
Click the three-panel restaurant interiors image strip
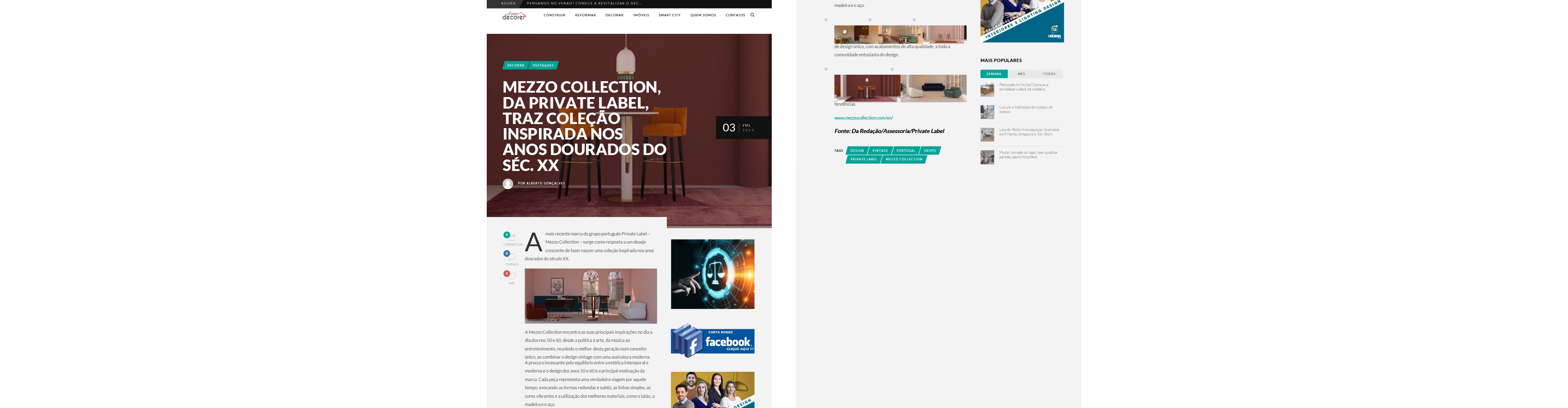(900, 34)
